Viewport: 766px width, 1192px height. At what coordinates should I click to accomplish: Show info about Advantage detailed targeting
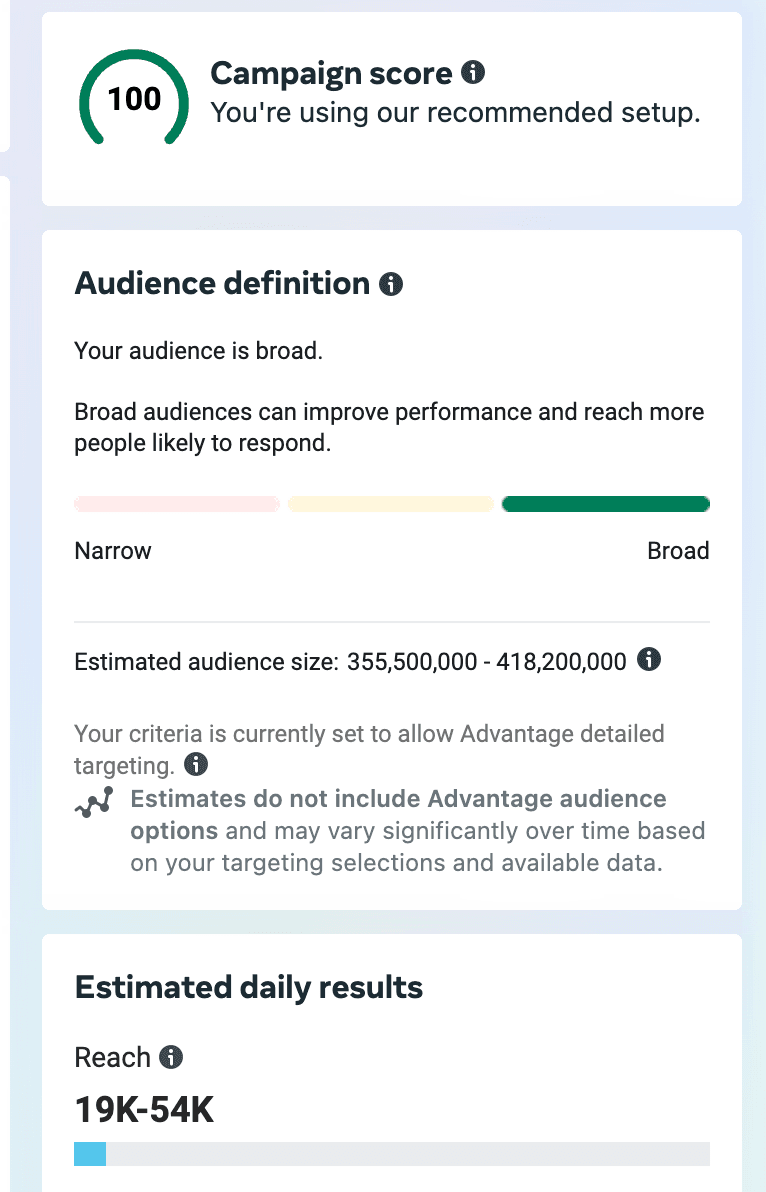click(197, 766)
